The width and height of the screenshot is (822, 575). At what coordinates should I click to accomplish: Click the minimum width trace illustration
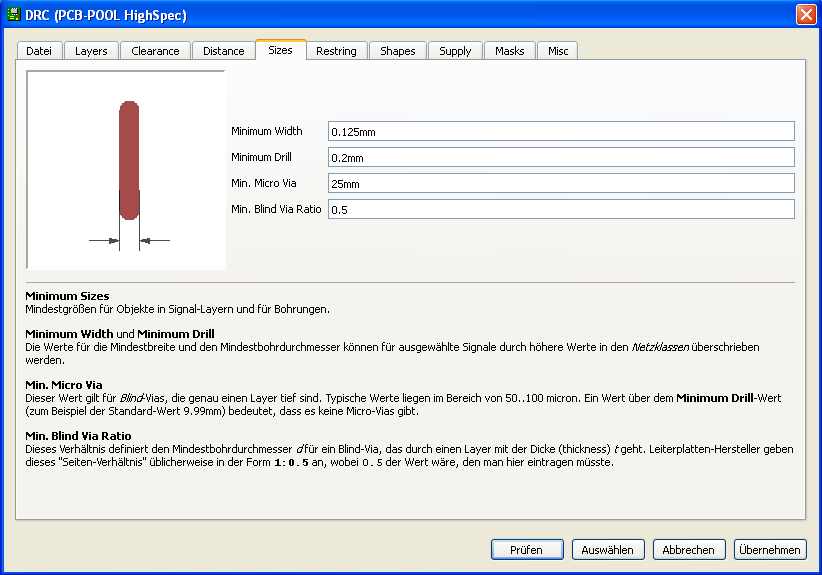pyautogui.click(x=126, y=170)
